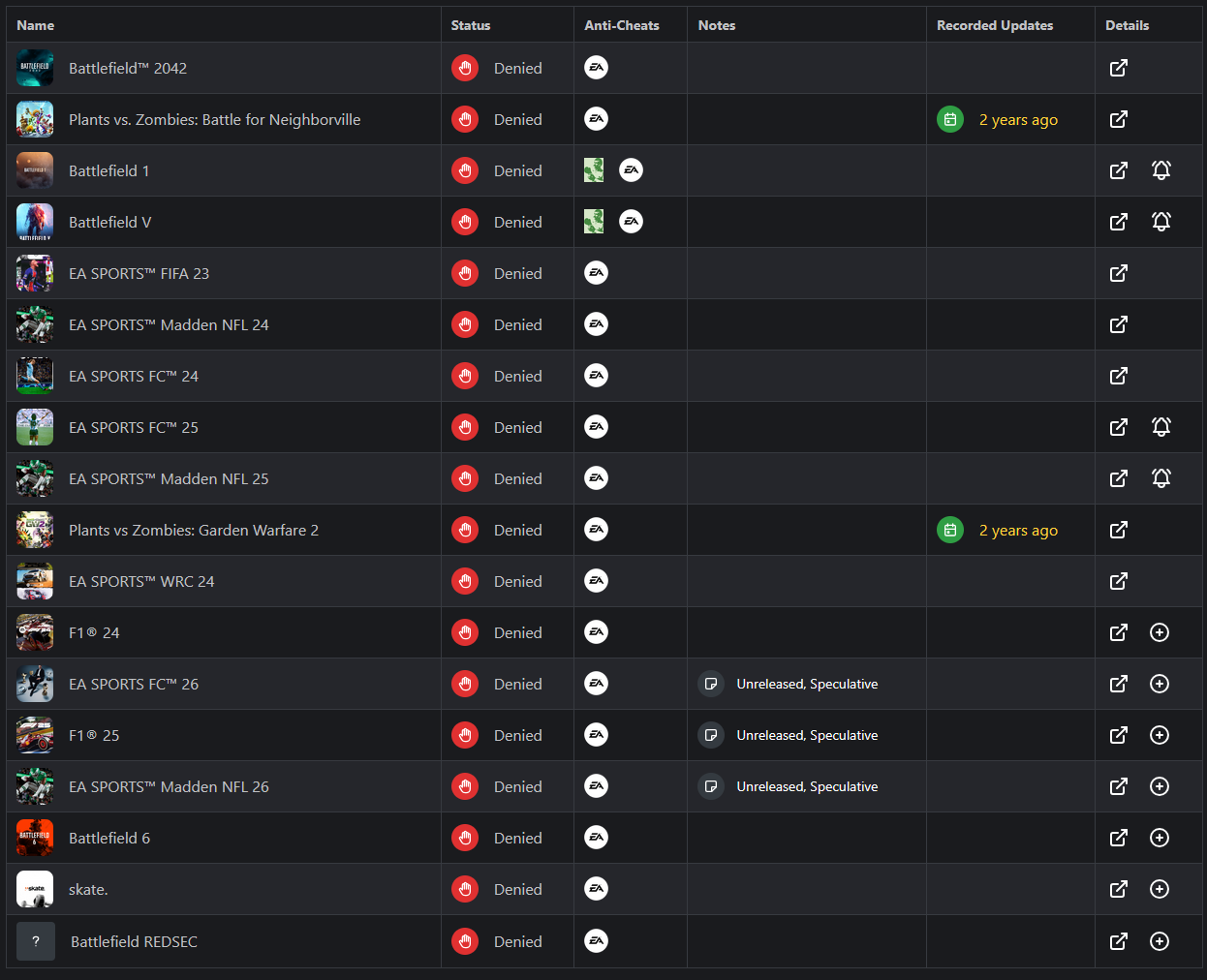This screenshot has width=1207, height=980.
Task: Click the Recorded Updates column header
Action: (x=995, y=25)
